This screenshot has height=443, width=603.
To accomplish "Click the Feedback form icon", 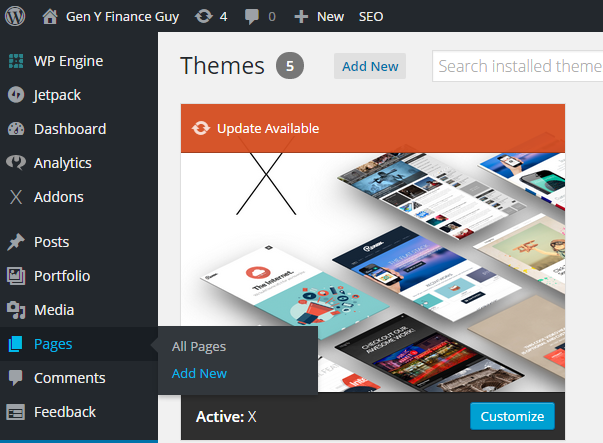I will click(16, 412).
